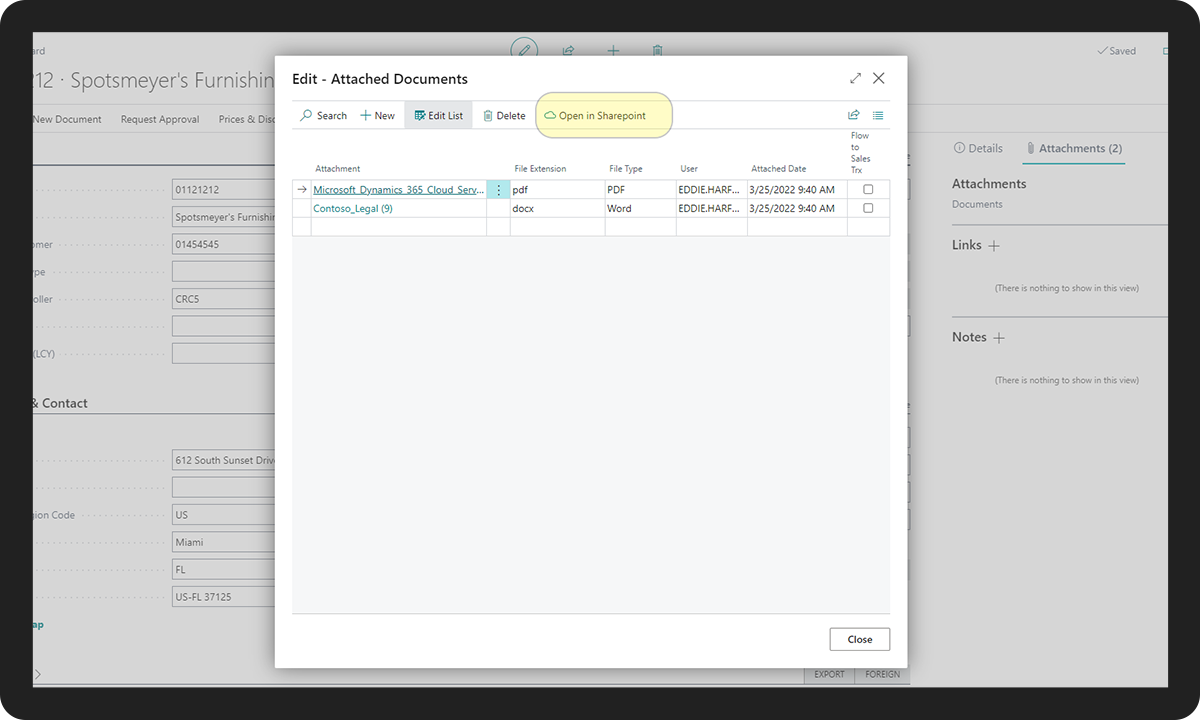
Task: Check Flow to Sales Trx for Contoso_Legal
Action: (866, 208)
